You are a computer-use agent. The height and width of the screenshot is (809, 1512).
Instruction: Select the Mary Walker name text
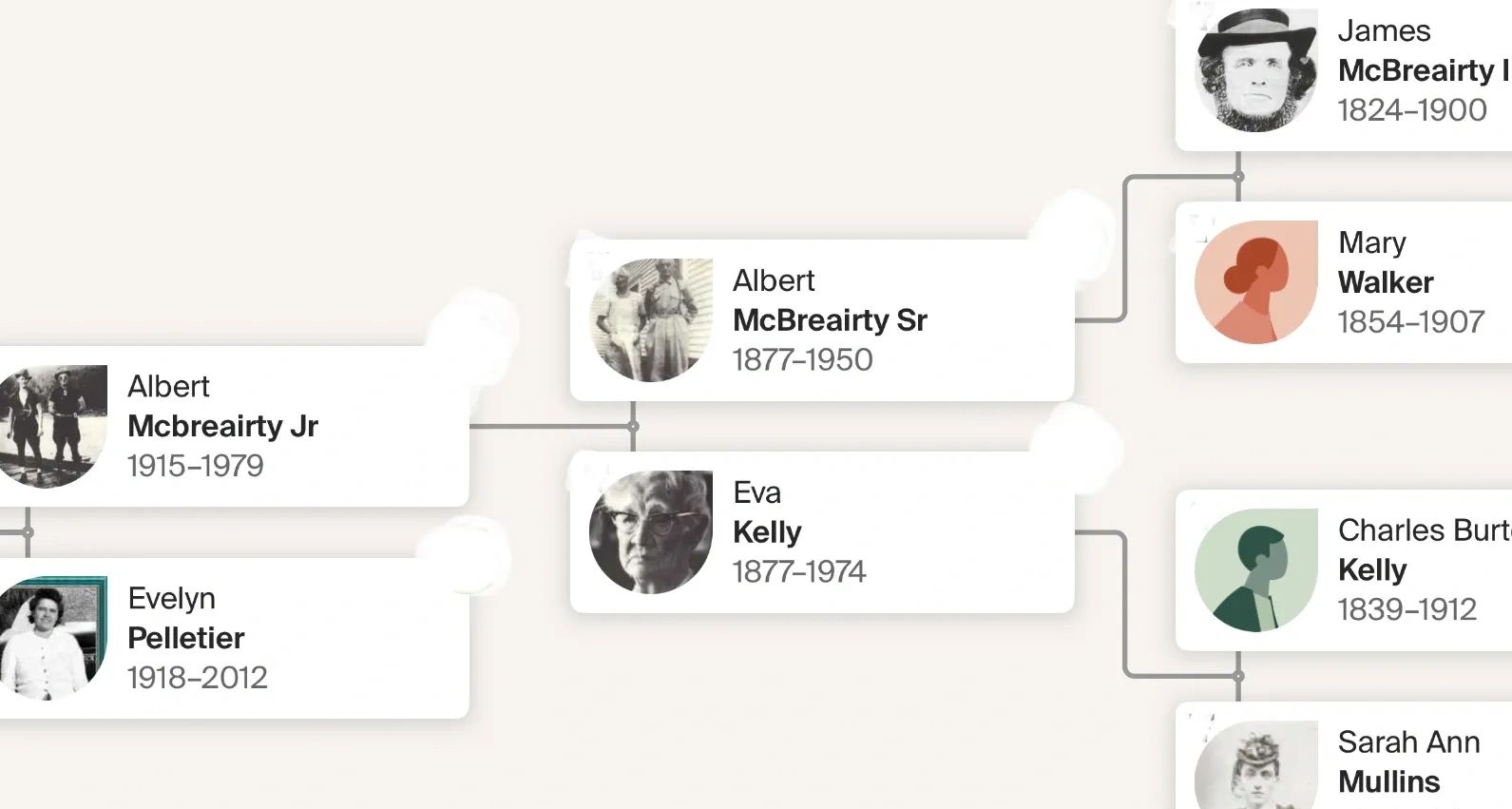1385,282
